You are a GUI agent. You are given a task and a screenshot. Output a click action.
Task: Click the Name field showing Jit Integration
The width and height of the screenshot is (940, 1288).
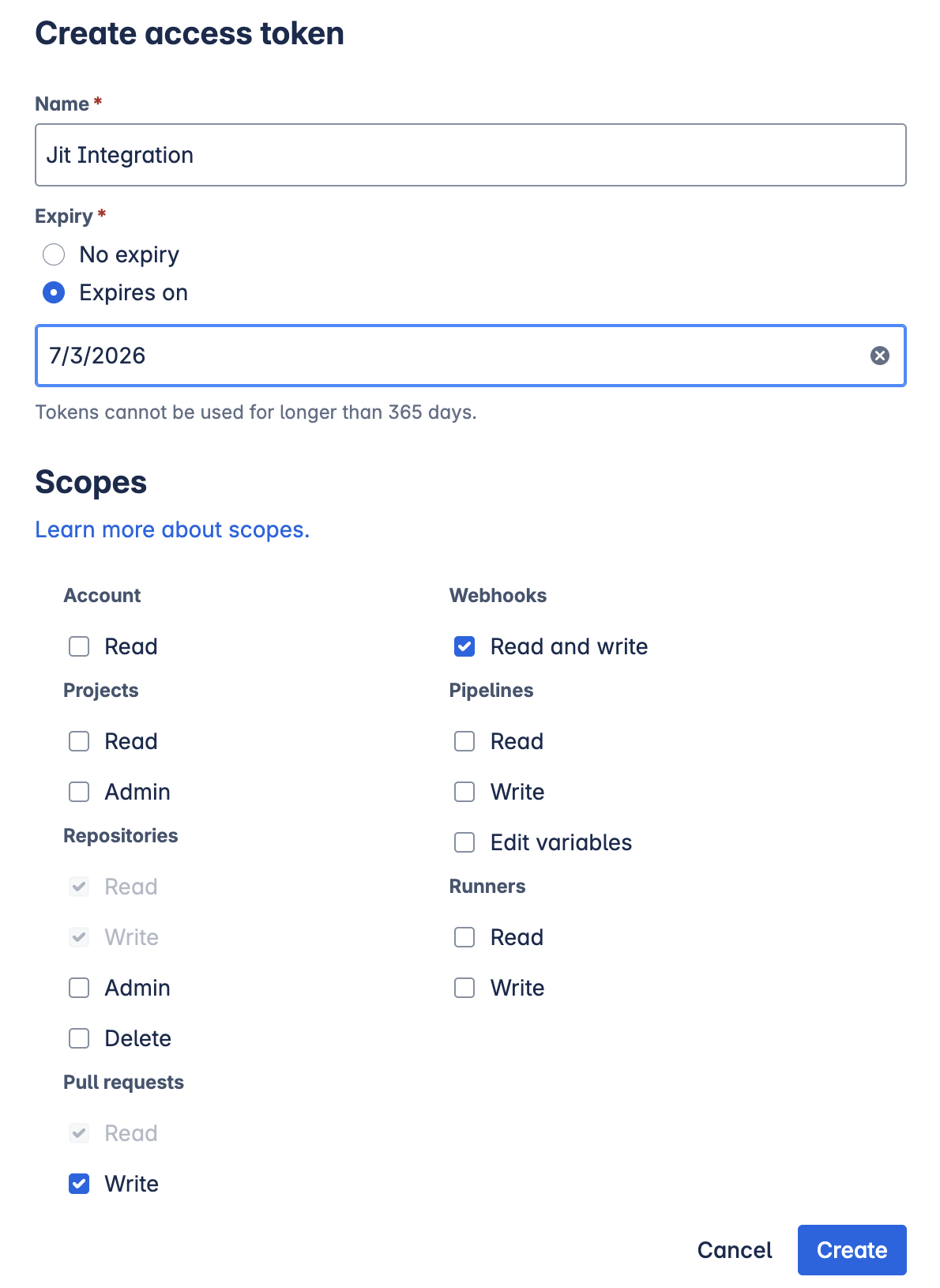[x=470, y=155]
